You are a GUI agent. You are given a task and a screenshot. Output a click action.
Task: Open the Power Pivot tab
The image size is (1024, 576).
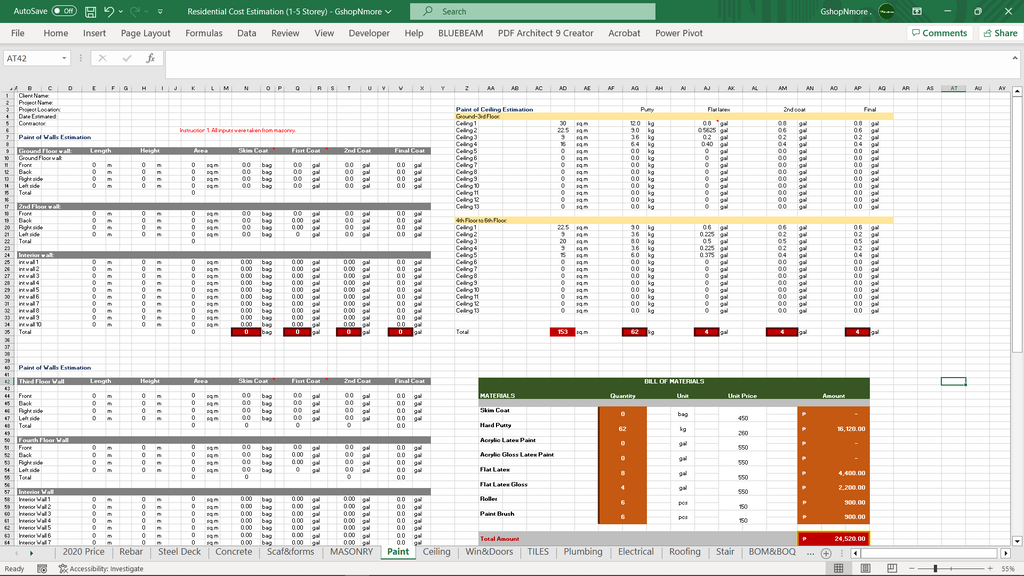pos(679,33)
